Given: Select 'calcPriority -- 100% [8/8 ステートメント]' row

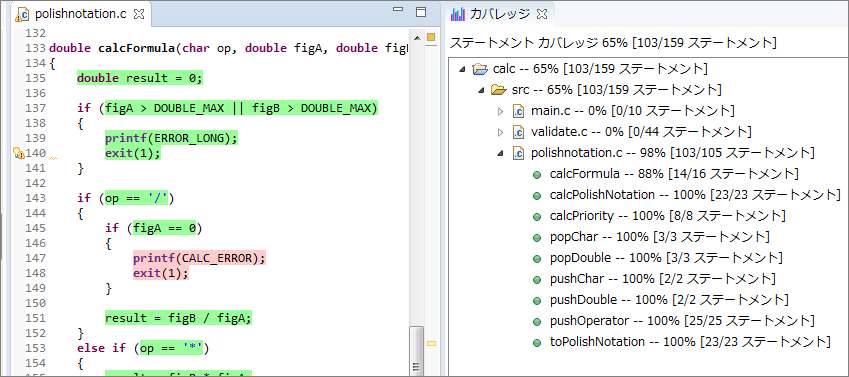Looking at the screenshot, I should click(x=668, y=217).
